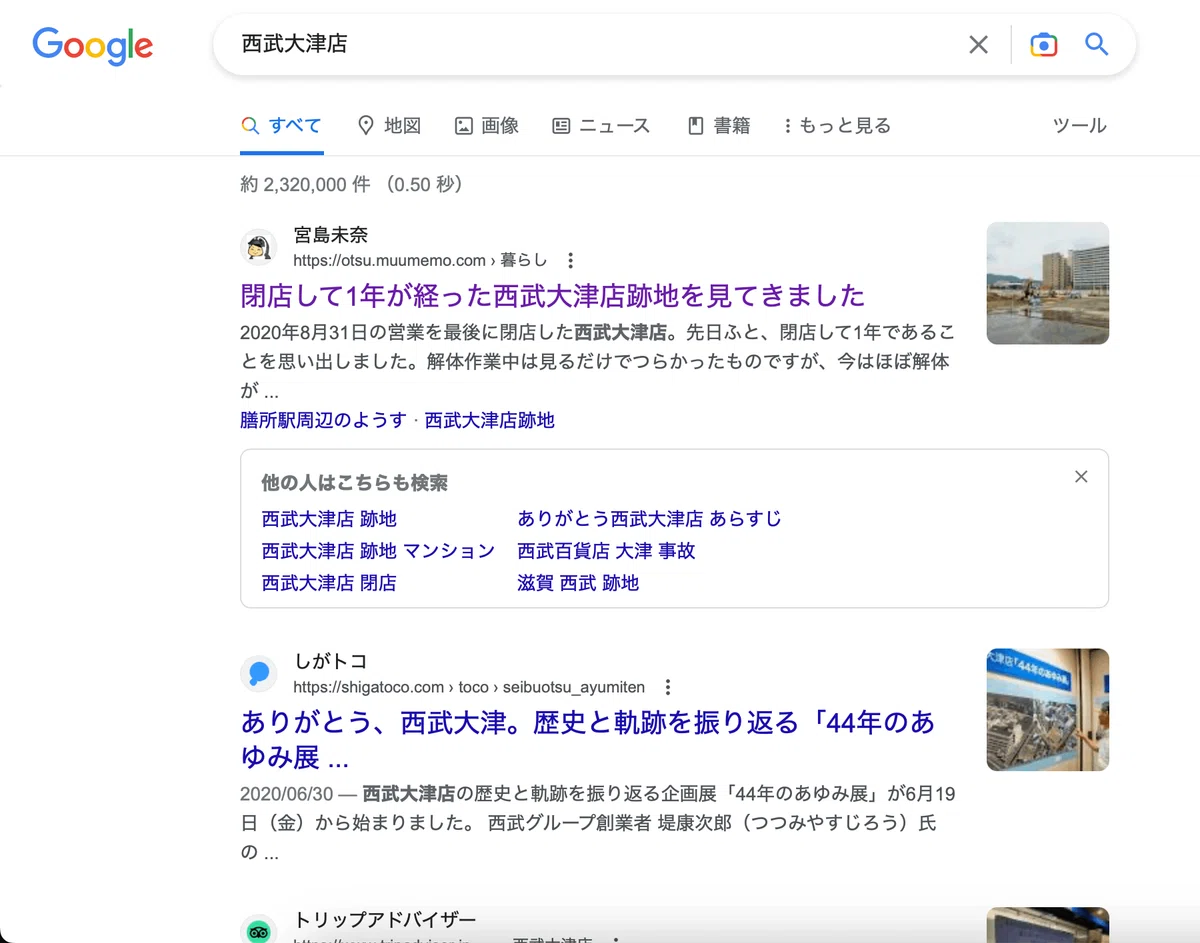Screen dimensions: 1200x943
Task: Click the exhibition thumbnail of しがトコ result
Action: coord(1048,710)
